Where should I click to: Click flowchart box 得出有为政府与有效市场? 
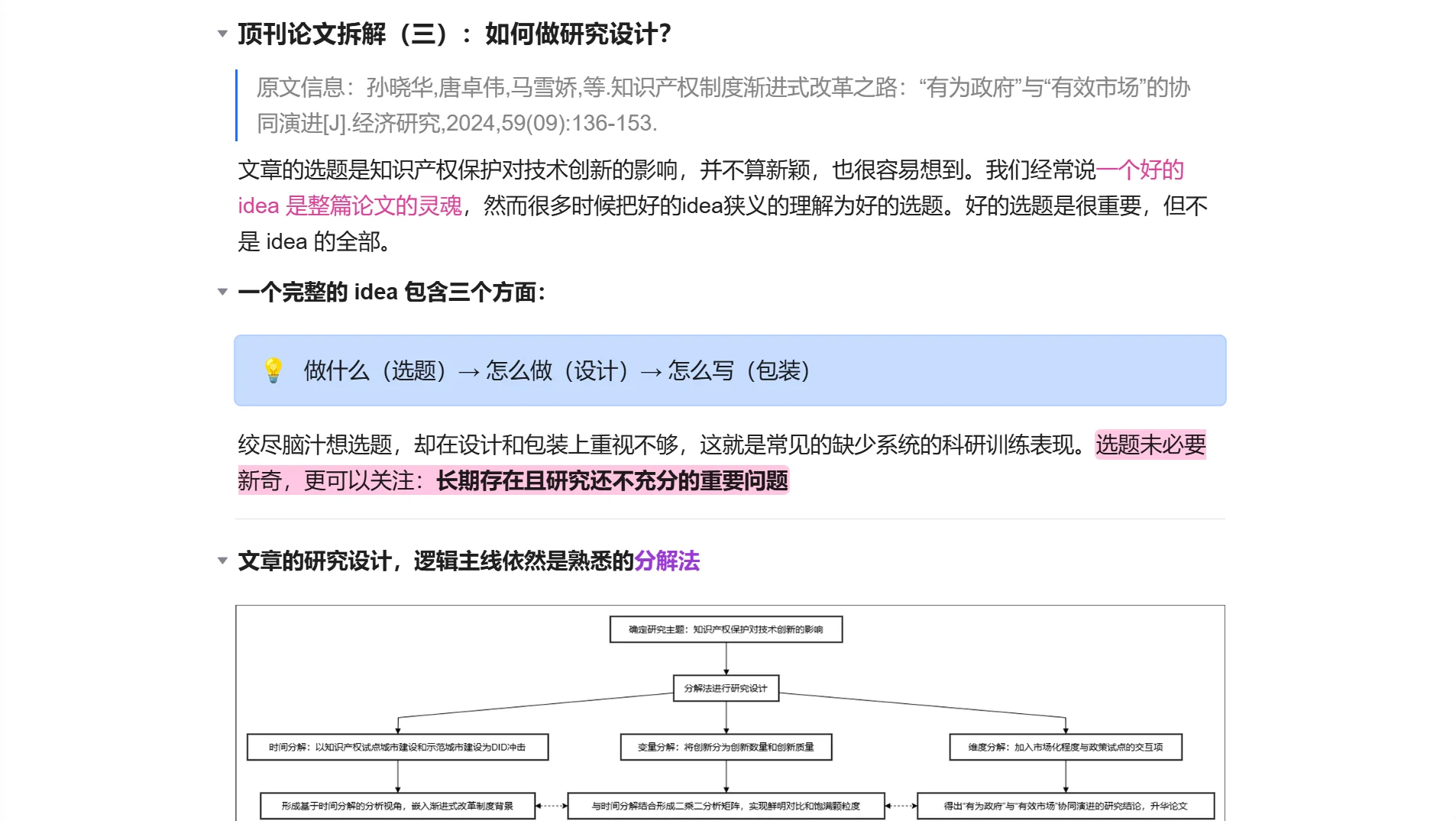click(1066, 806)
